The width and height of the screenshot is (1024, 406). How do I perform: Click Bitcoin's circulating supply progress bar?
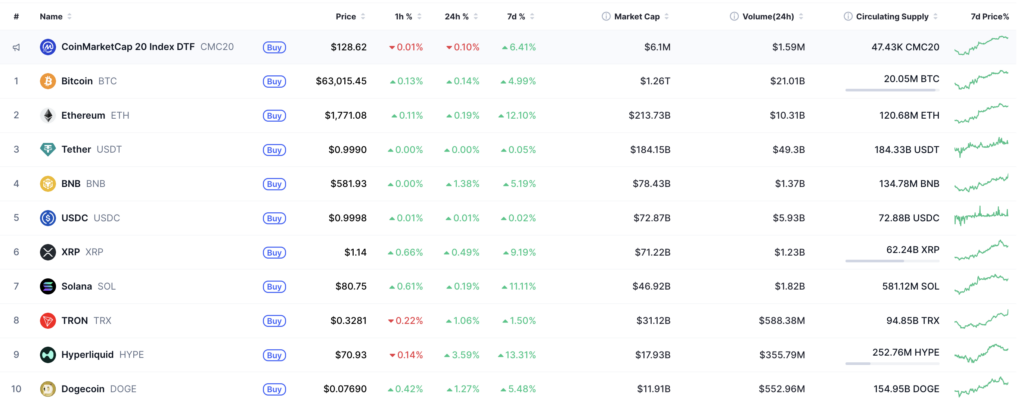(x=892, y=90)
